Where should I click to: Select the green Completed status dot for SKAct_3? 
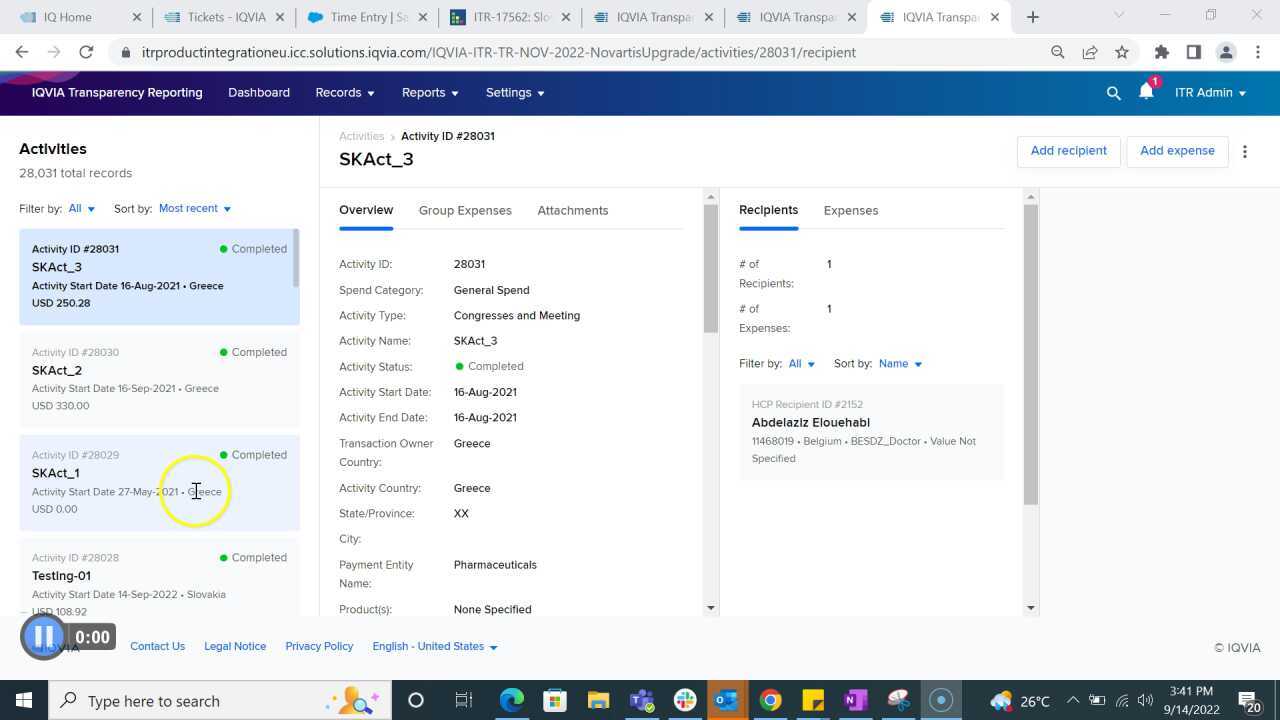tap(222, 248)
